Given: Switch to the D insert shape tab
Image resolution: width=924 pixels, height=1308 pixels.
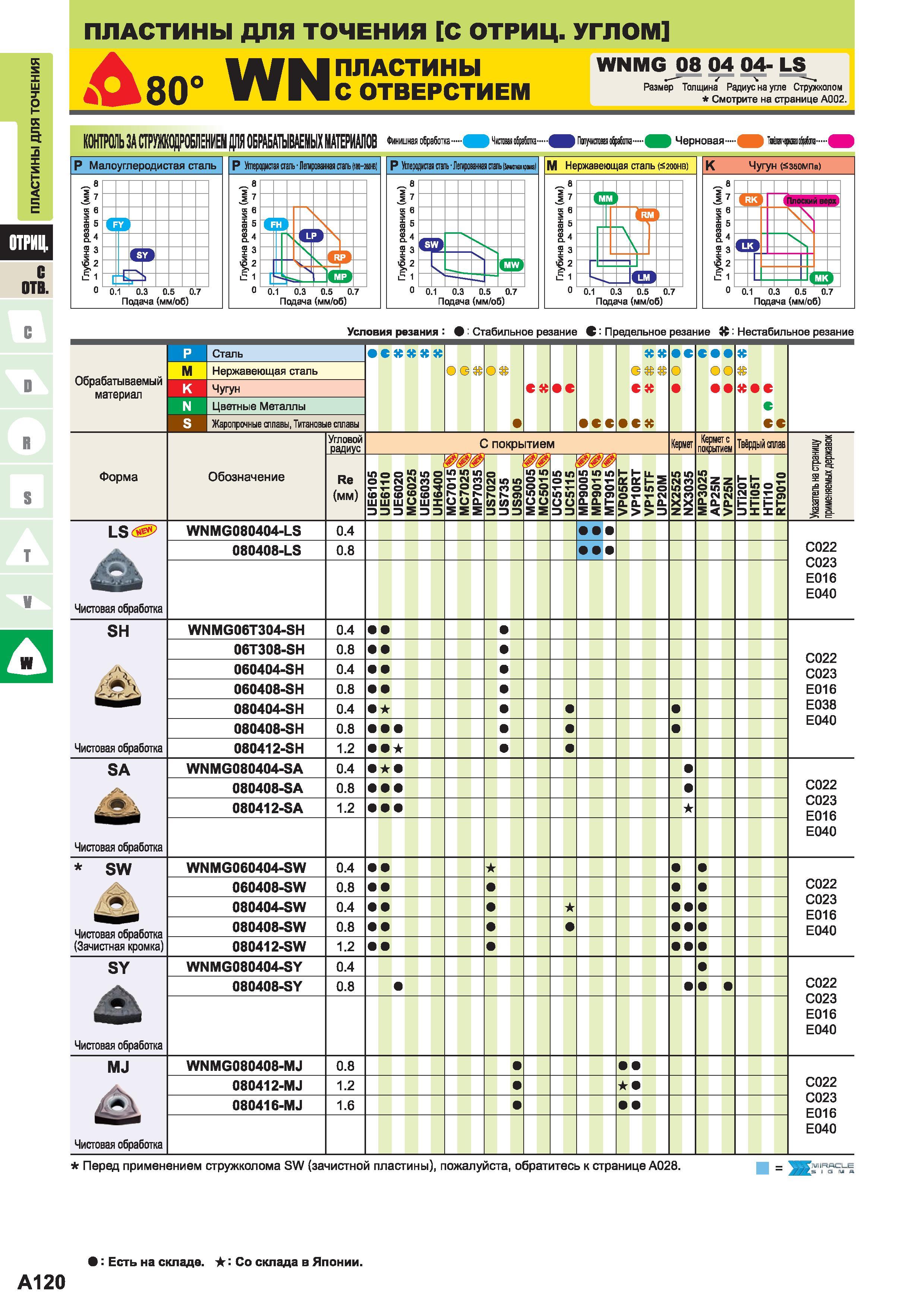Looking at the screenshot, I should (x=27, y=381).
